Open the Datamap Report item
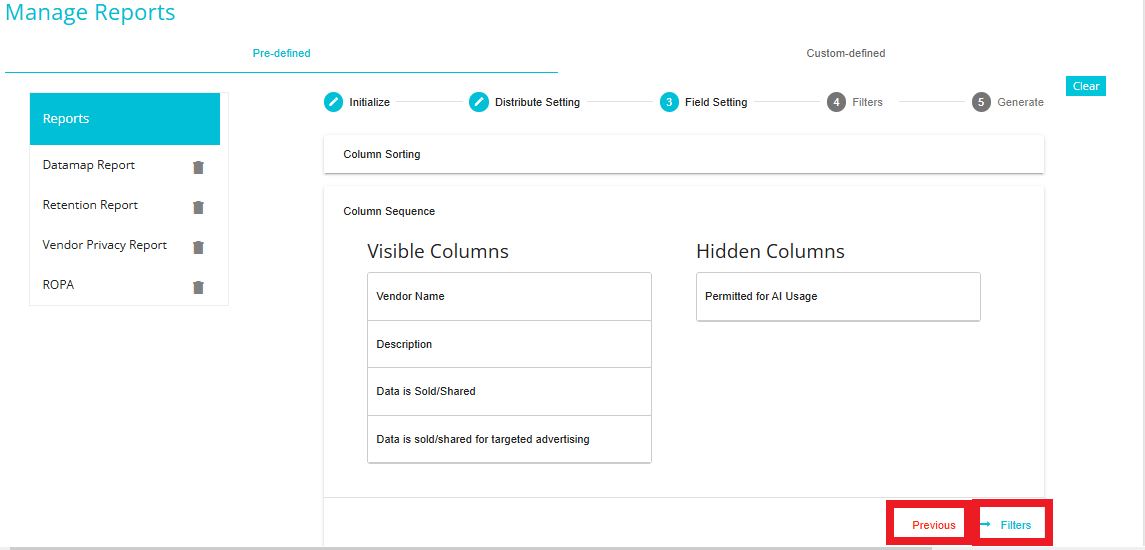 [x=89, y=165]
